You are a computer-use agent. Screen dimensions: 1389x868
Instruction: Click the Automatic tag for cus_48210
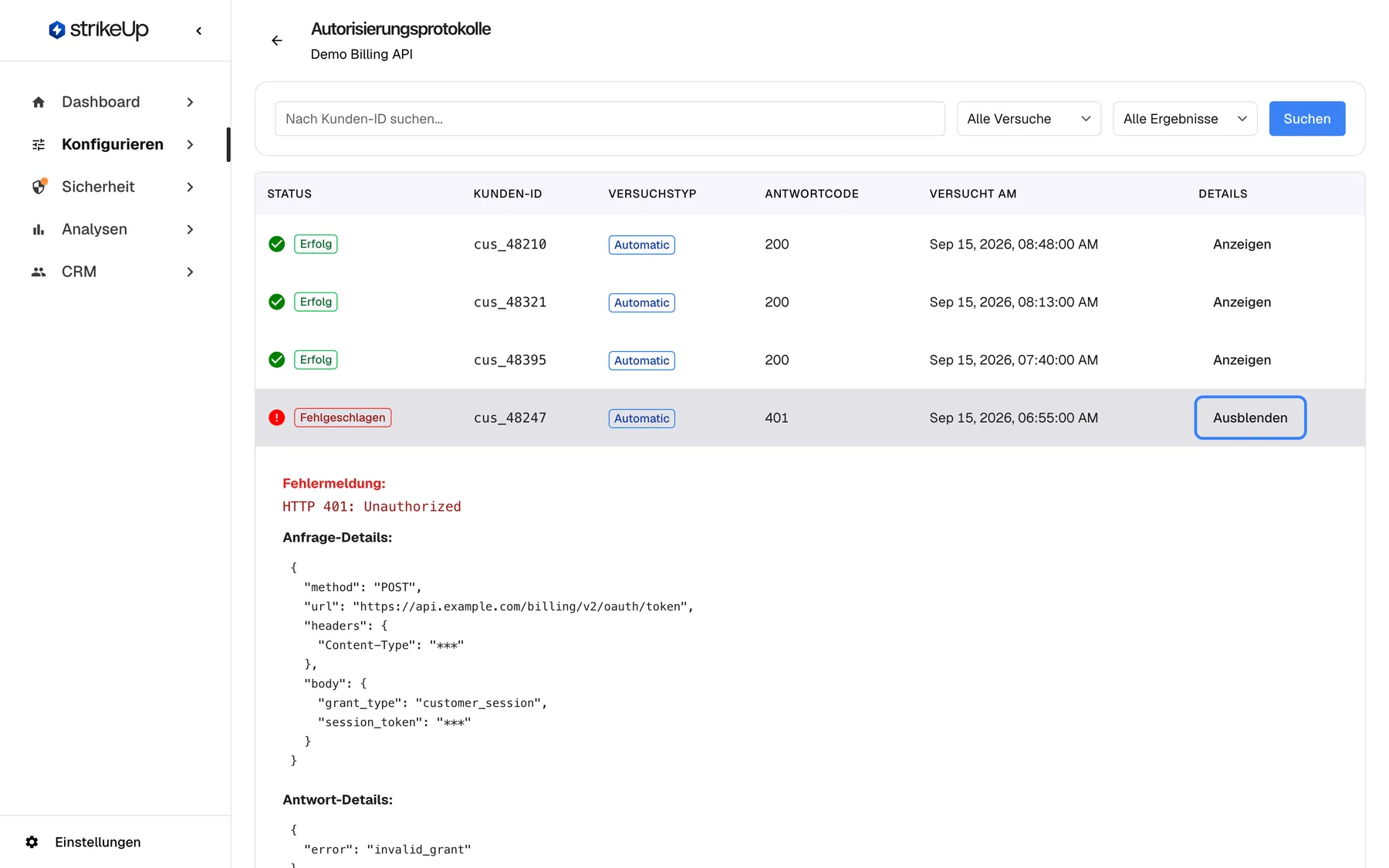[641, 245]
